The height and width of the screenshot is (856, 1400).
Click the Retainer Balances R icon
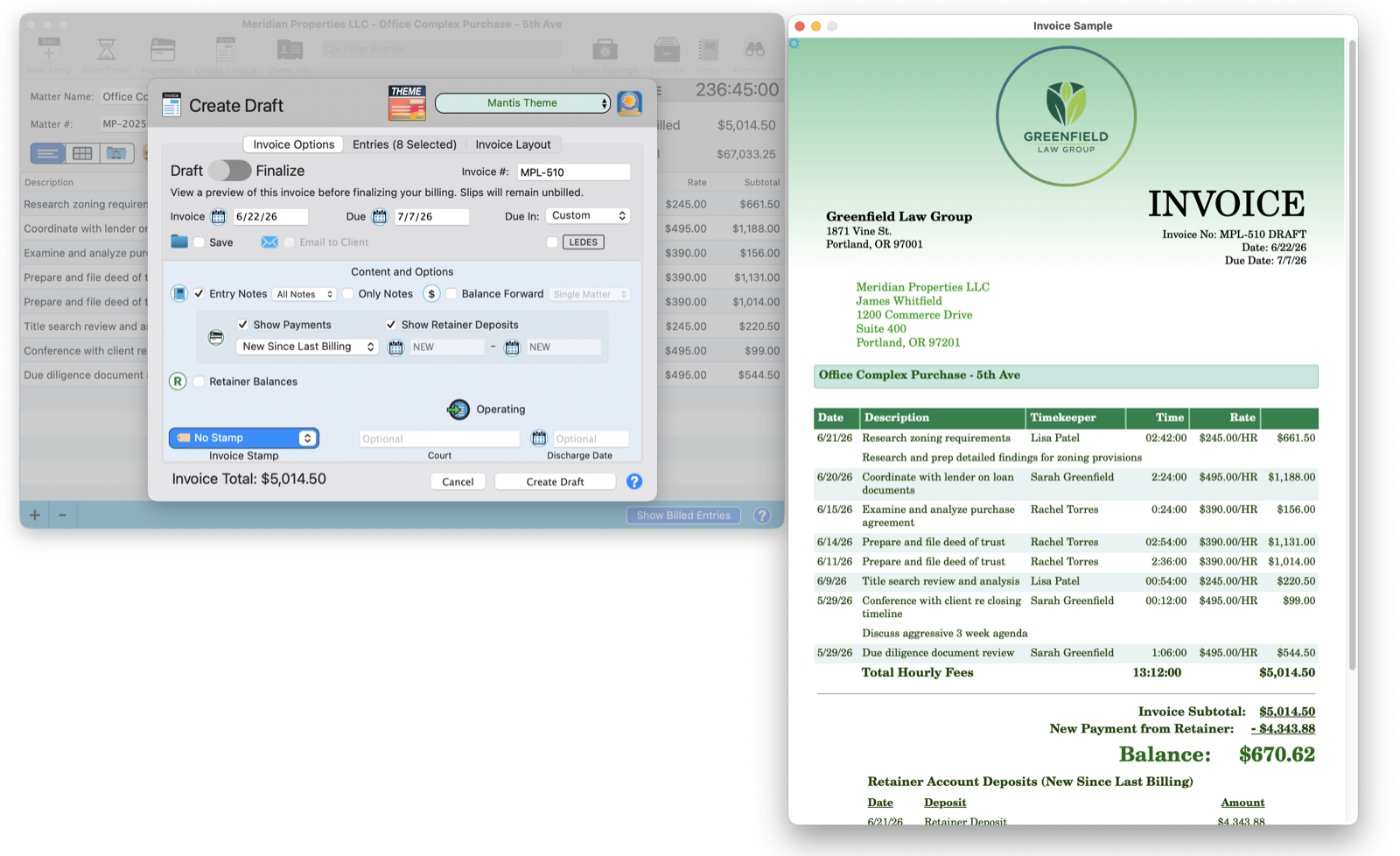[x=178, y=382]
